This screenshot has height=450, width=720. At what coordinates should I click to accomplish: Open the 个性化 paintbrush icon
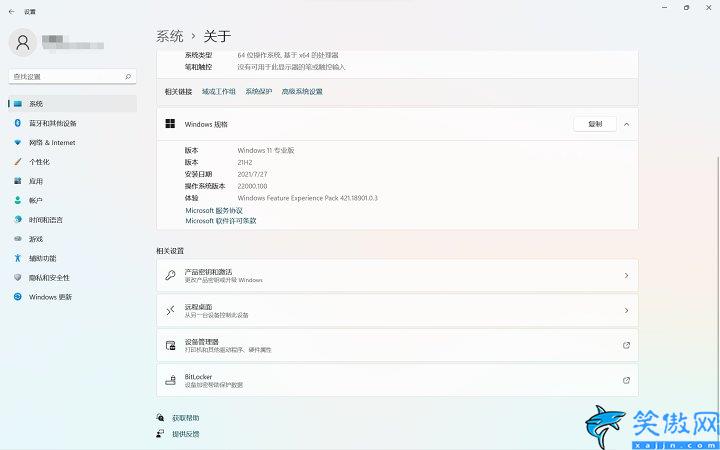point(17,162)
